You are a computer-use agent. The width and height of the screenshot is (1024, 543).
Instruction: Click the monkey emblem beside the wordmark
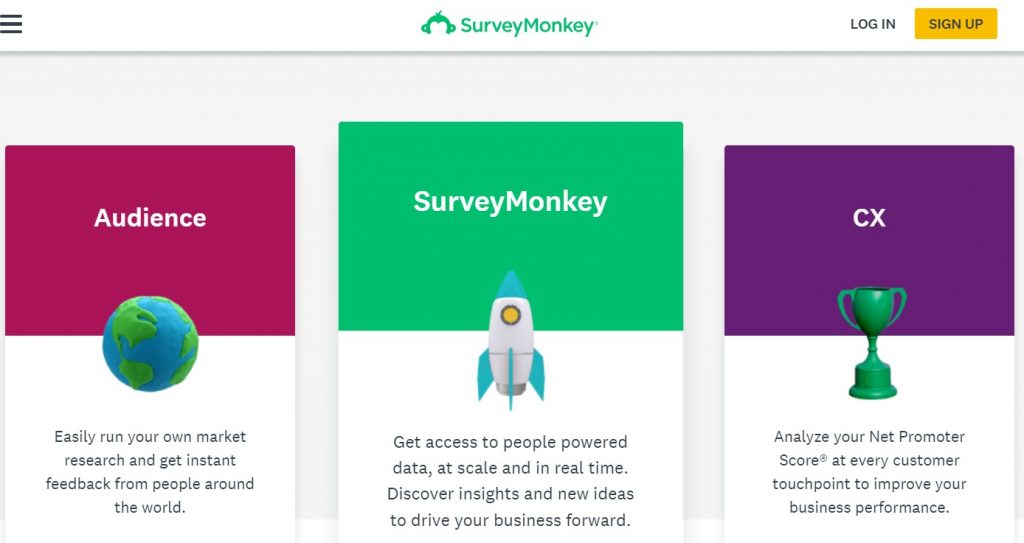(x=438, y=23)
